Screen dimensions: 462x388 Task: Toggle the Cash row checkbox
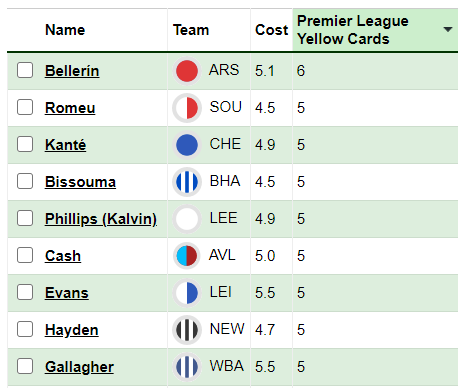25,255
